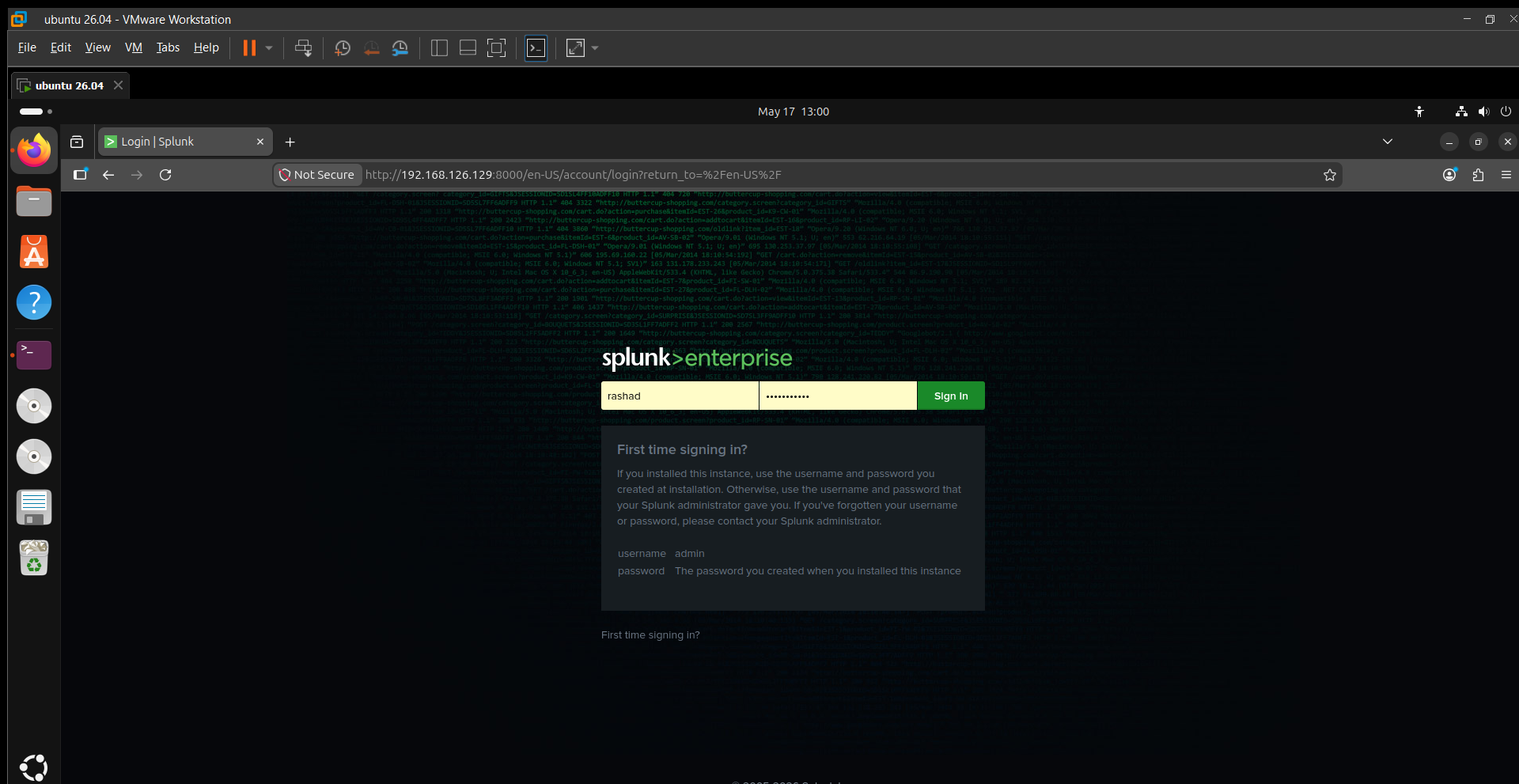Click the "First time signing in?" panel heading
This screenshot has height=784, width=1519.
[x=682, y=449]
